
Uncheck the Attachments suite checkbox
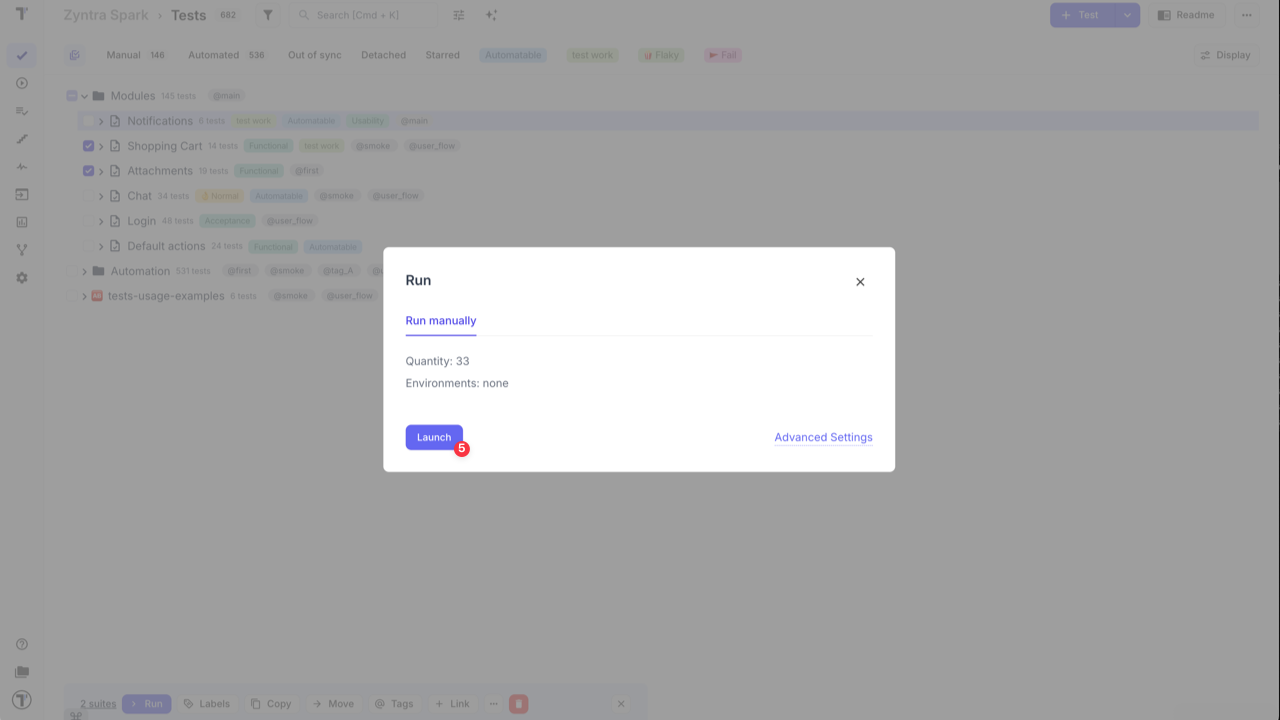click(x=88, y=170)
